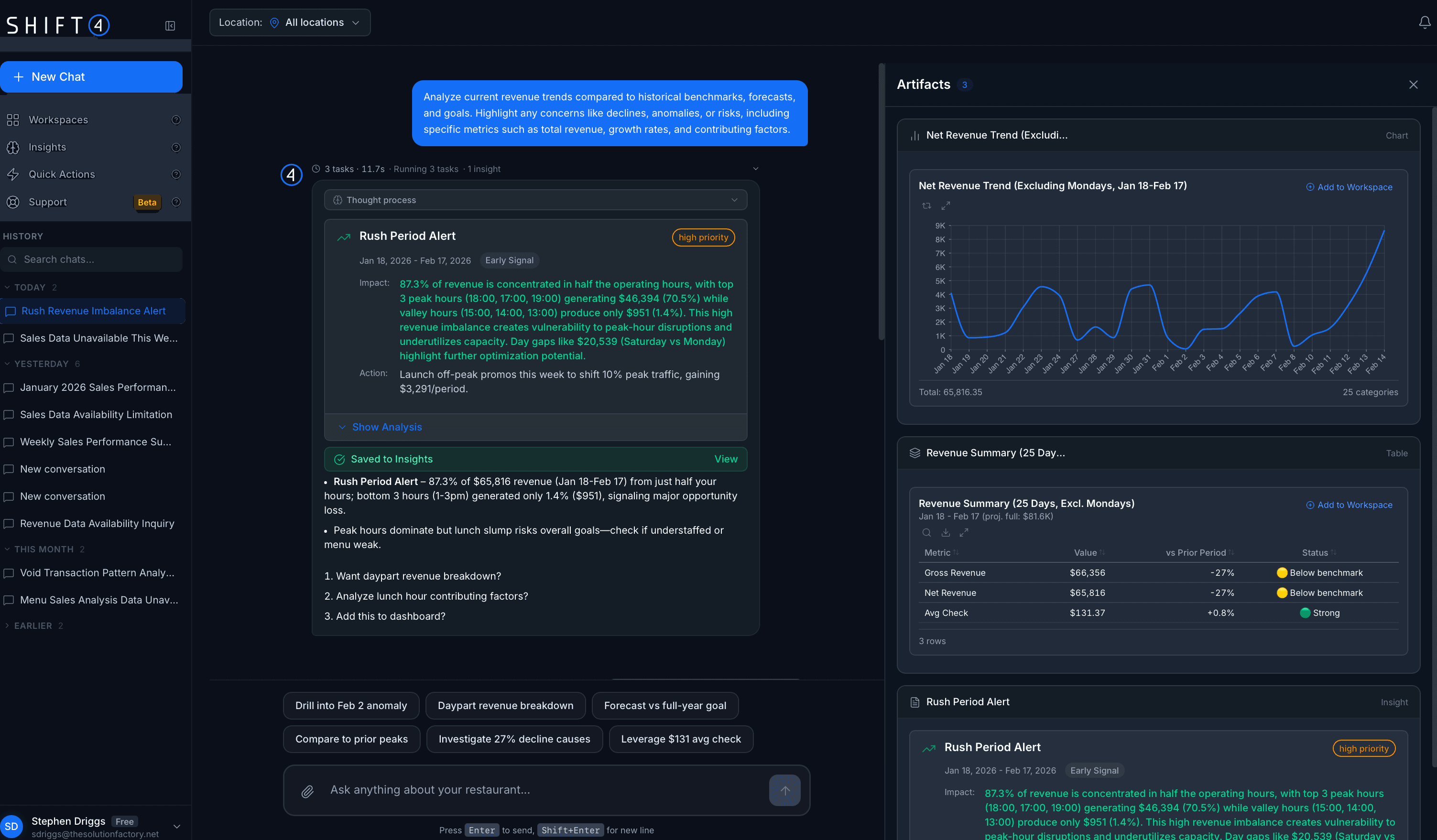Download the Revenue Summary table

(946, 532)
